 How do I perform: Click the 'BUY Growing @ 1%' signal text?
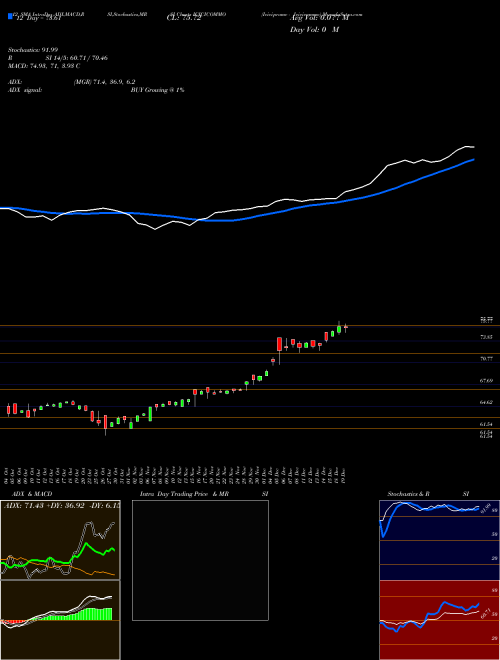(157, 90)
